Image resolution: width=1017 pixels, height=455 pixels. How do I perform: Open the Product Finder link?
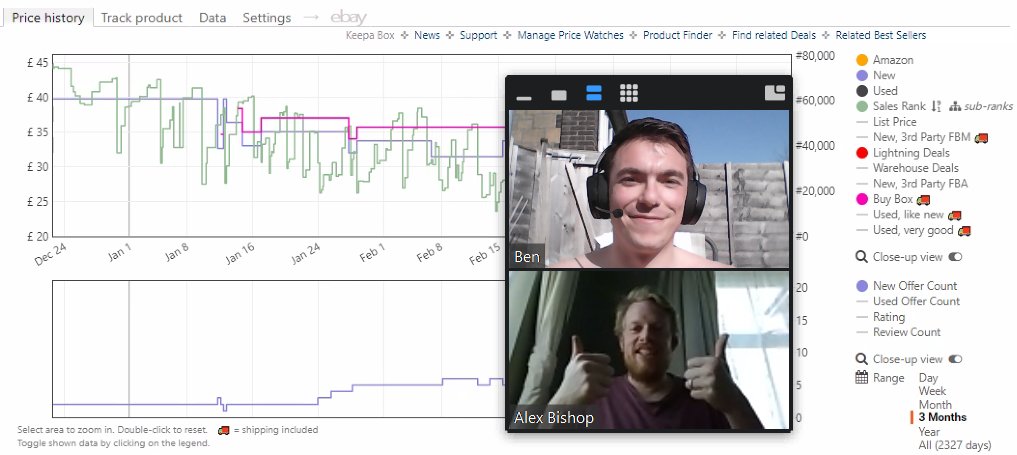[x=677, y=36]
